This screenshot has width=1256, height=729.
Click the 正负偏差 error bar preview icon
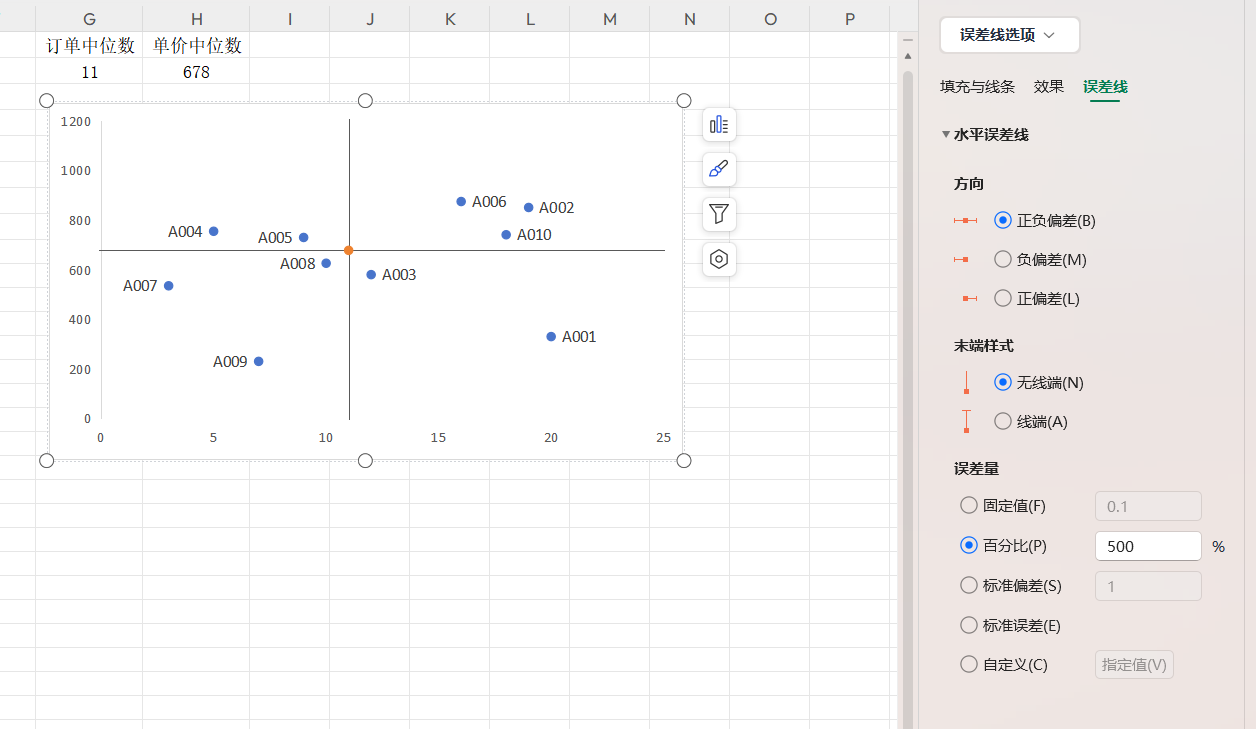965,220
